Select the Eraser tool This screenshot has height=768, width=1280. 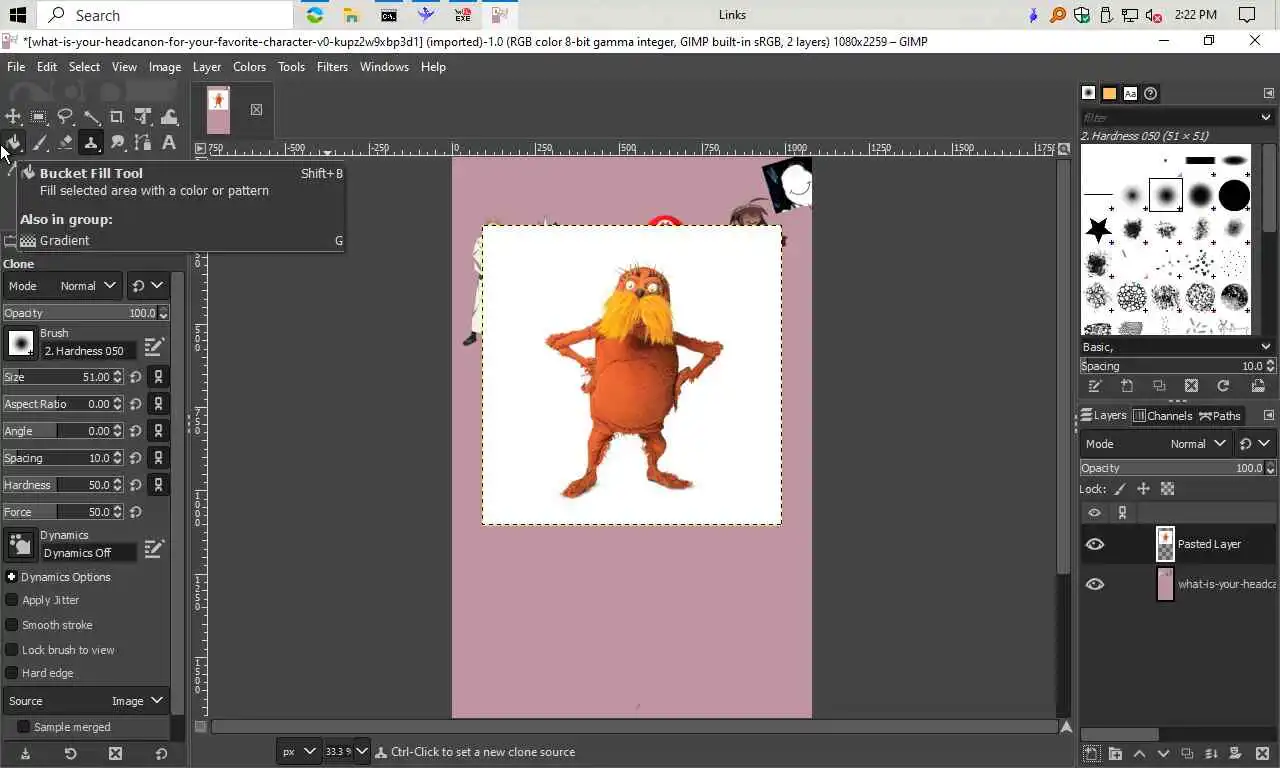65,143
